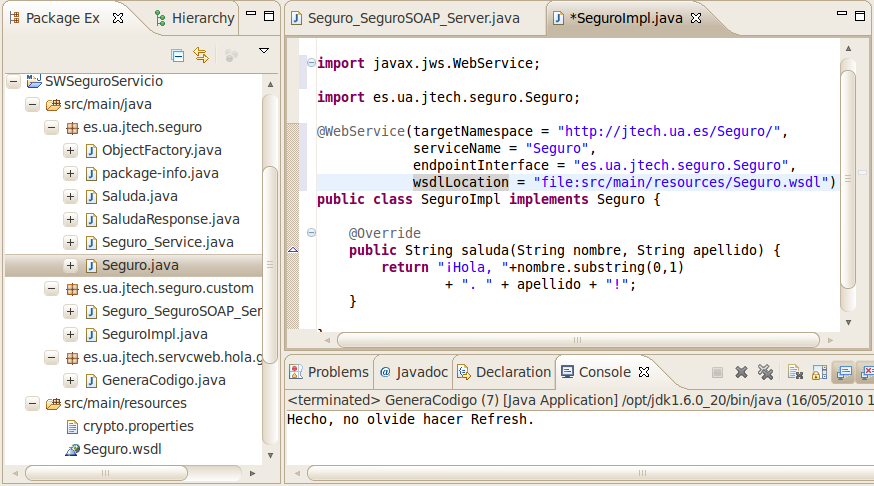Collapse the es.ua.jtech.seguro package

pos(52,128)
